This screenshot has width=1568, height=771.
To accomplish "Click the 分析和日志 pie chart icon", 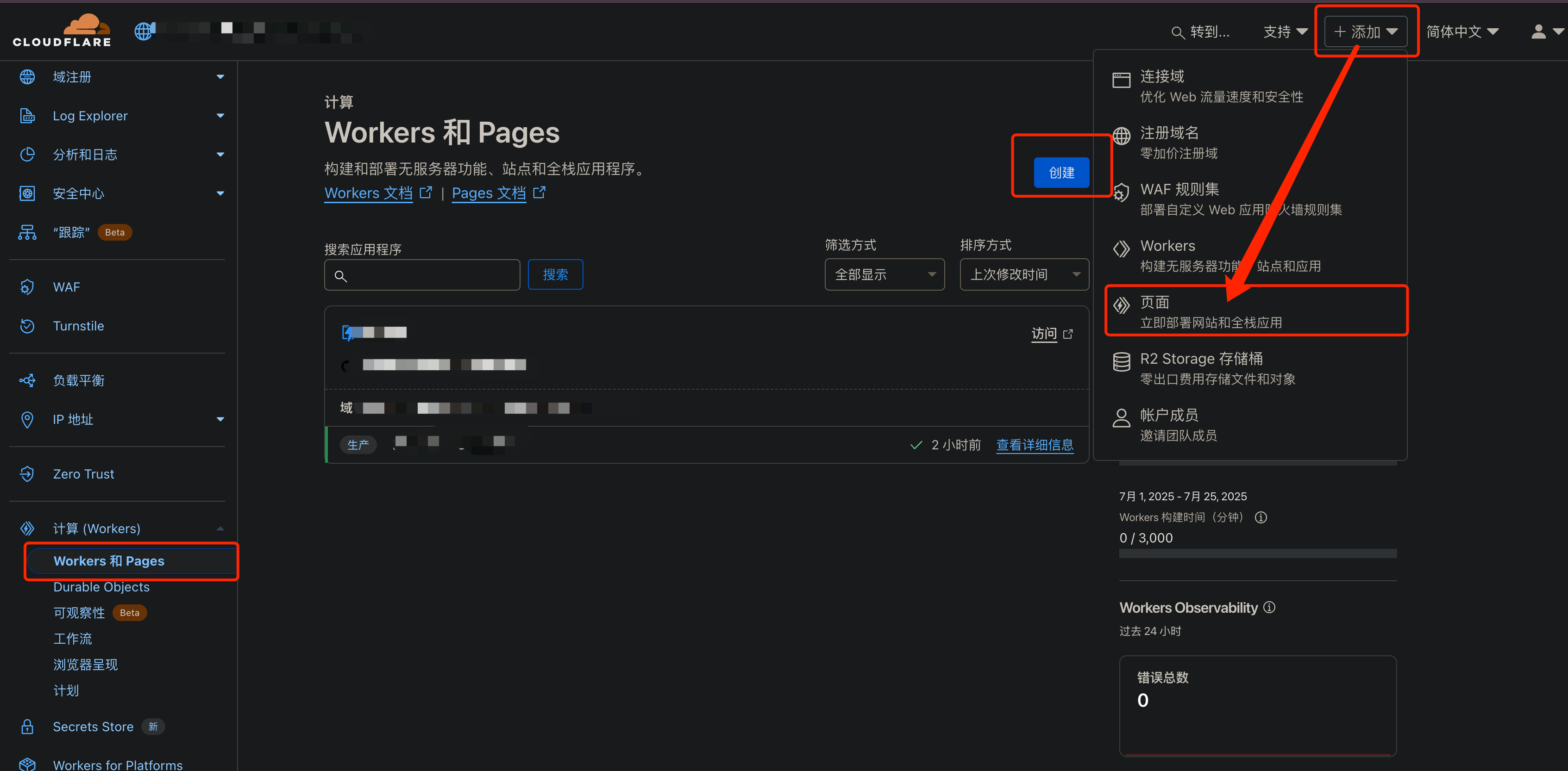I will (x=27, y=155).
